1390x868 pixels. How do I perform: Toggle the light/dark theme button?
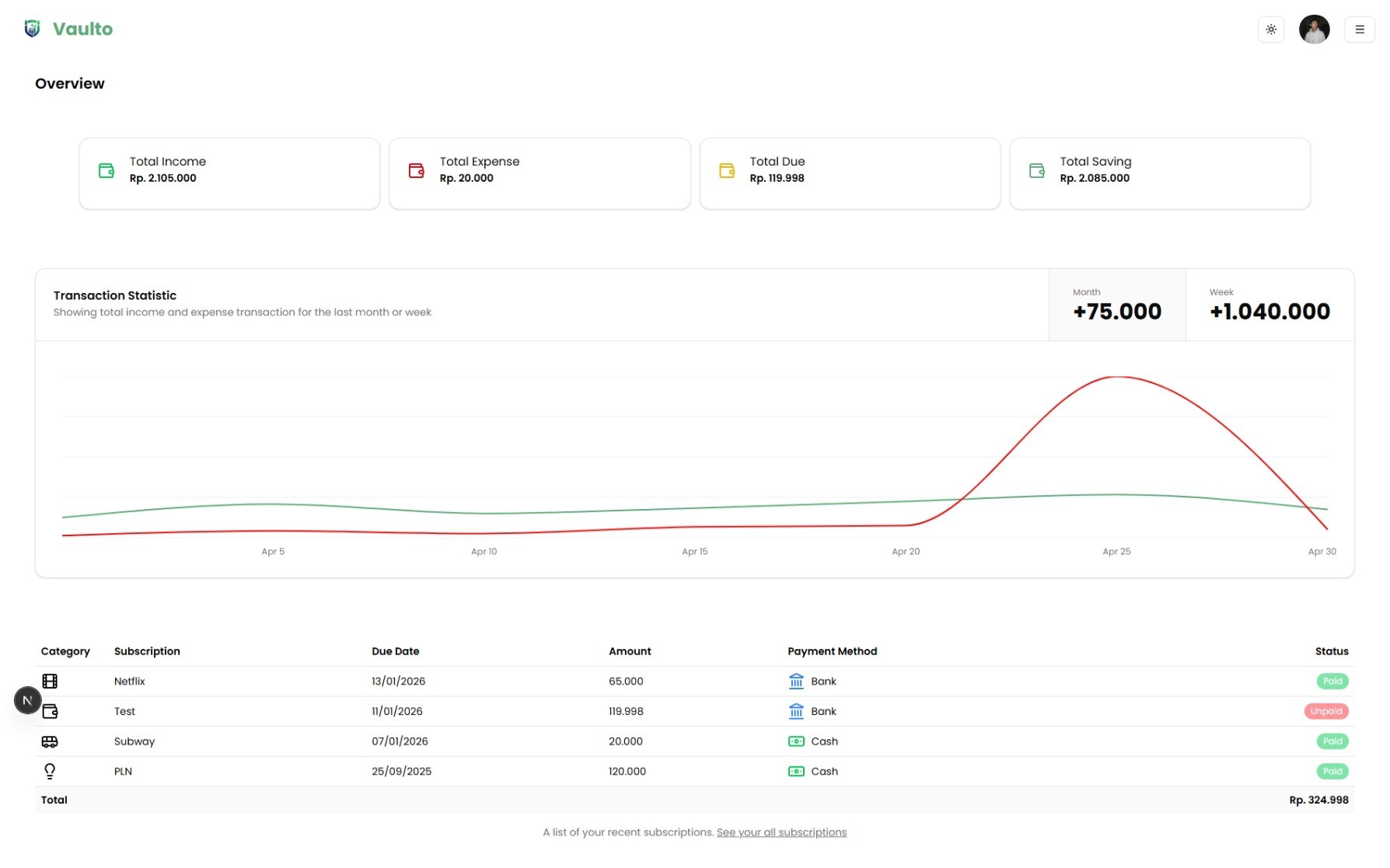(1270, 30)
